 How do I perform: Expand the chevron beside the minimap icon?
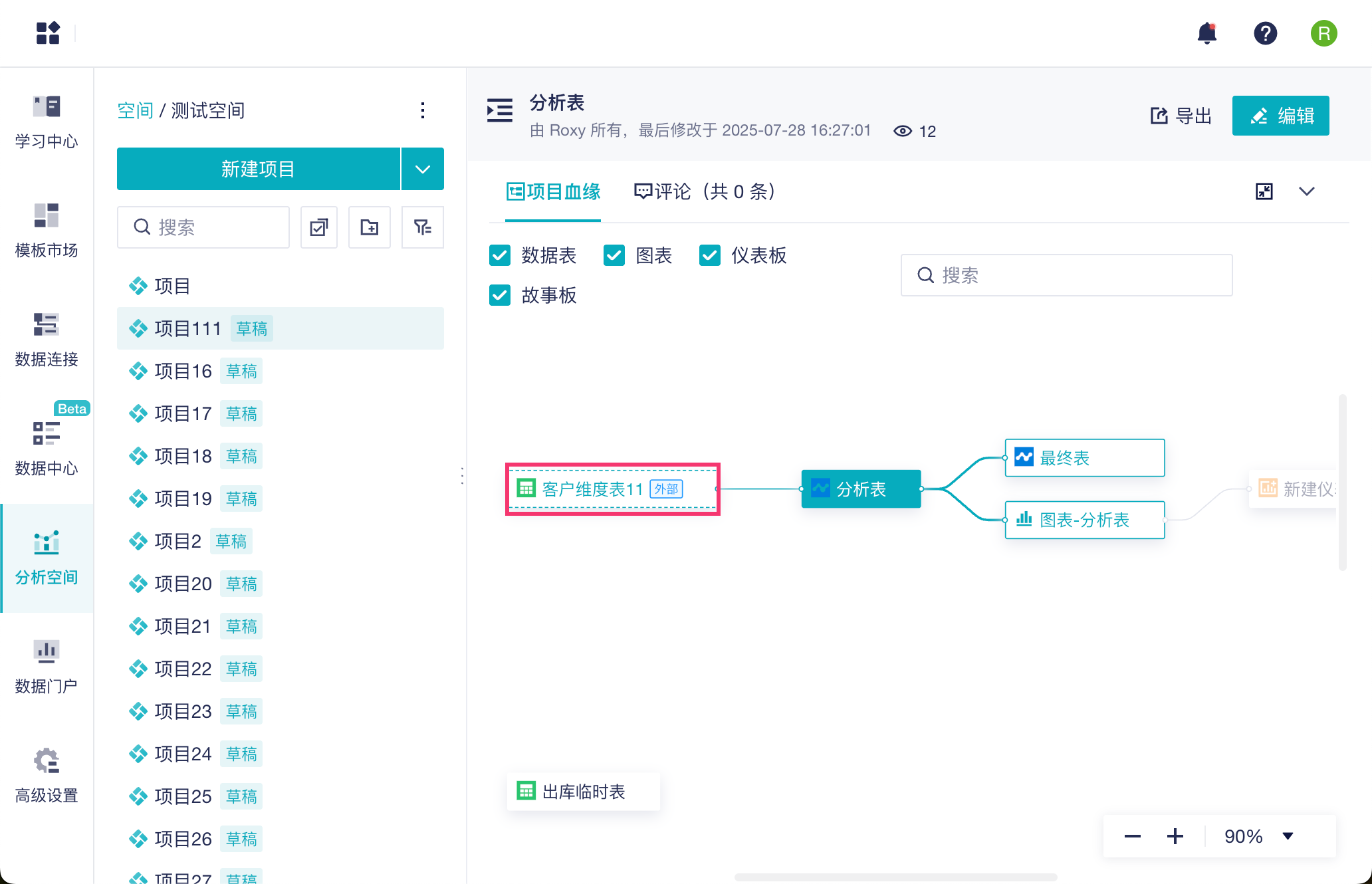pyautogui.click(x=1306, y=191)
